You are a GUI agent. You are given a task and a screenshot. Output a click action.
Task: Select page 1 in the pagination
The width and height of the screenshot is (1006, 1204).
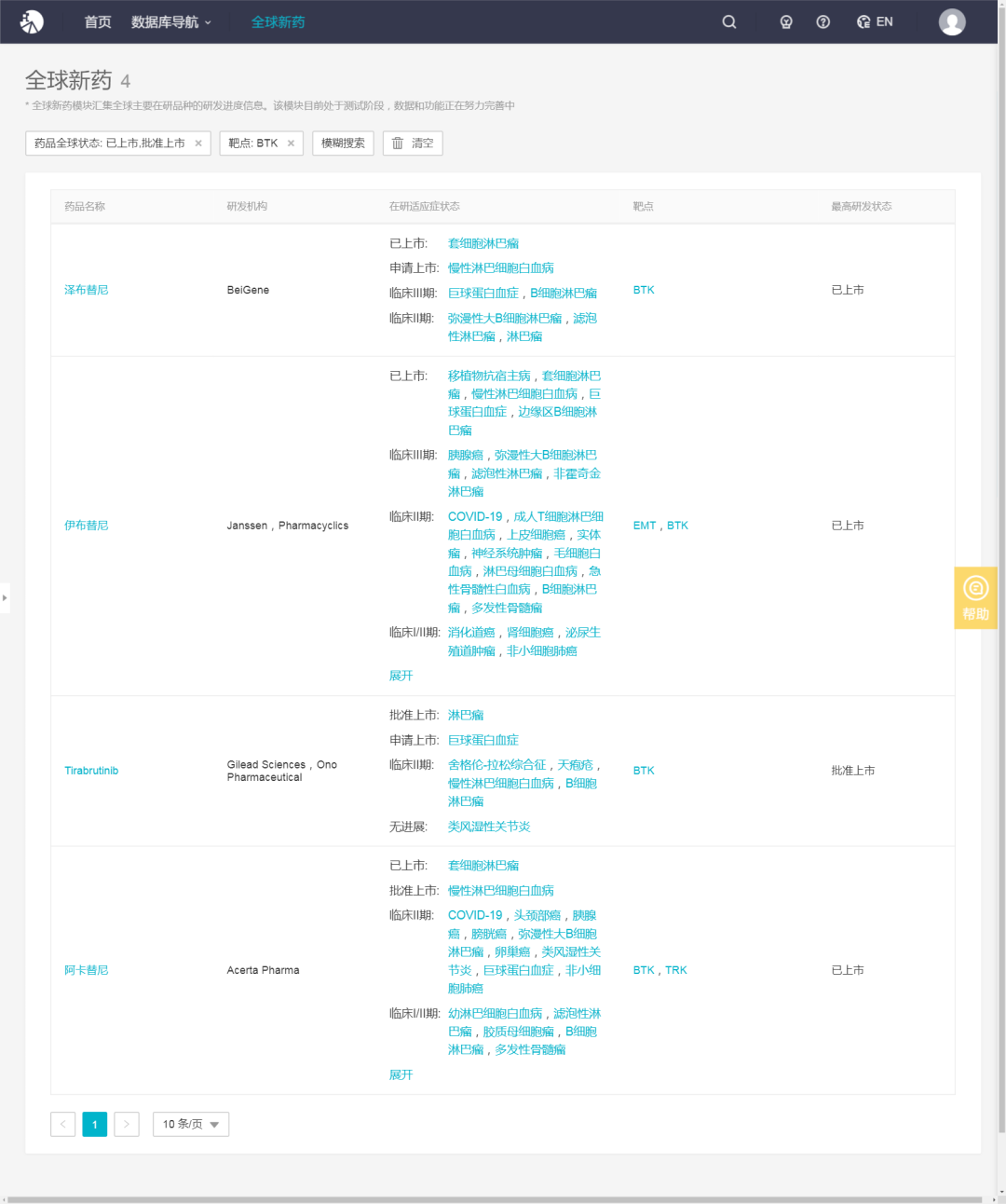point(95,1124)
